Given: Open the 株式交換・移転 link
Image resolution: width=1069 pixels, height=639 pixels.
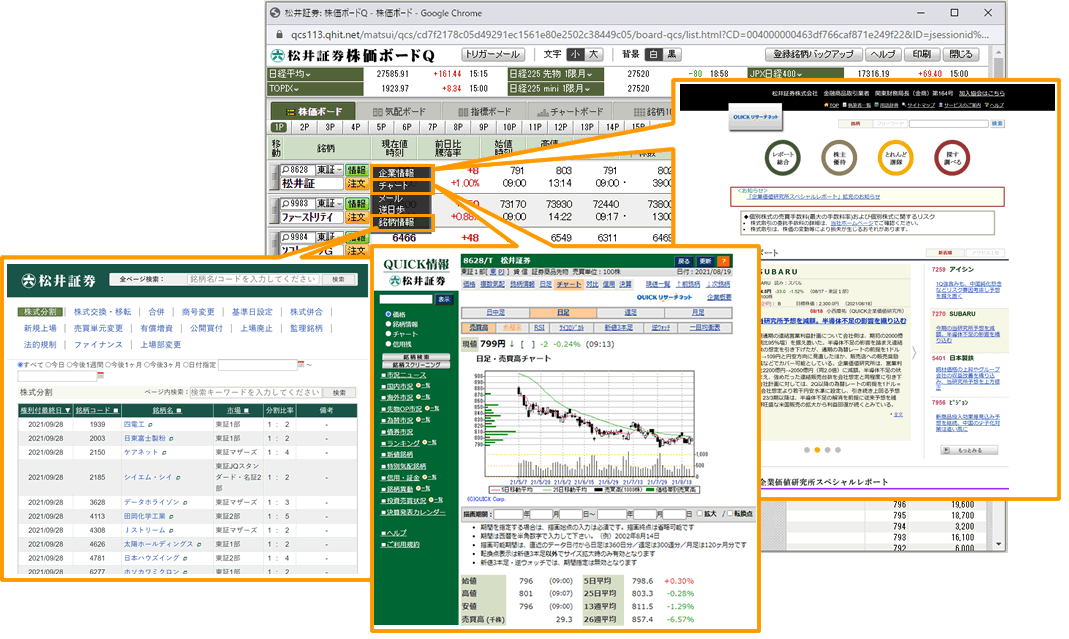Looking at the screenshot, I should coord(102,312).
